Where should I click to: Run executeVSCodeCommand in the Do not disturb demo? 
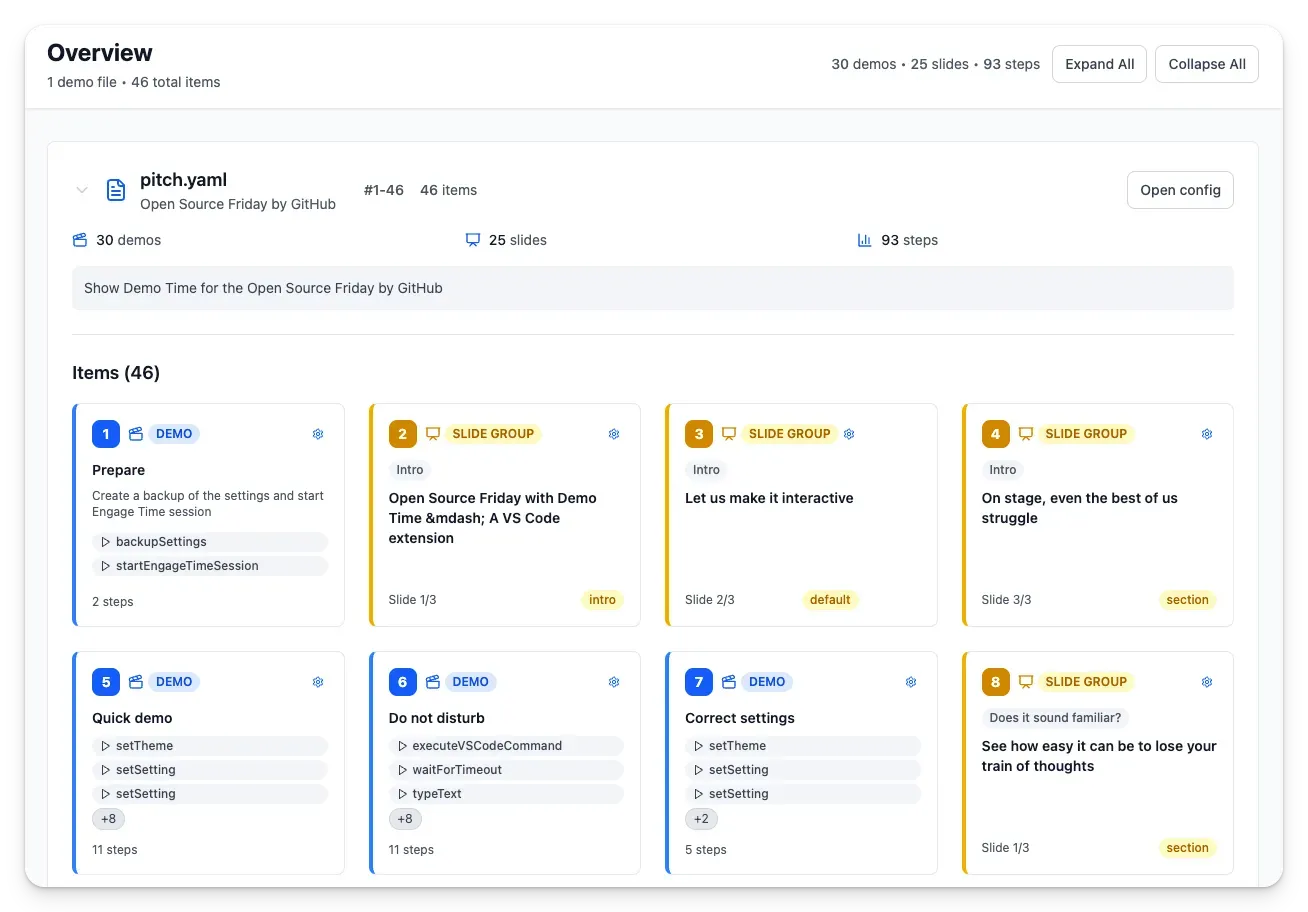[506, 745]
